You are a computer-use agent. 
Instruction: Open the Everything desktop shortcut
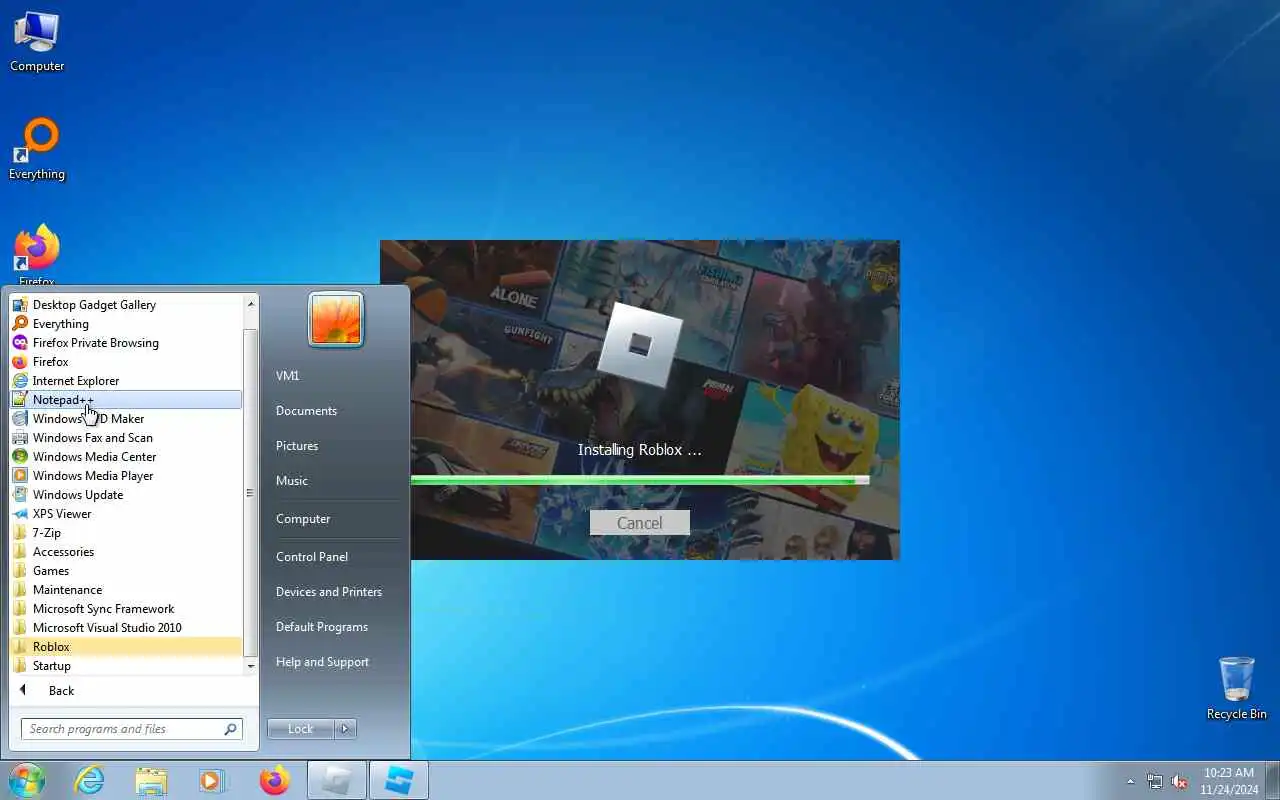point(37,150)
